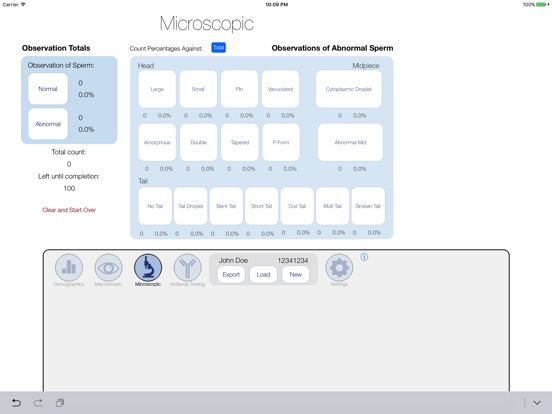Click the copy icon in bottom bar

(x=60, y=403)
